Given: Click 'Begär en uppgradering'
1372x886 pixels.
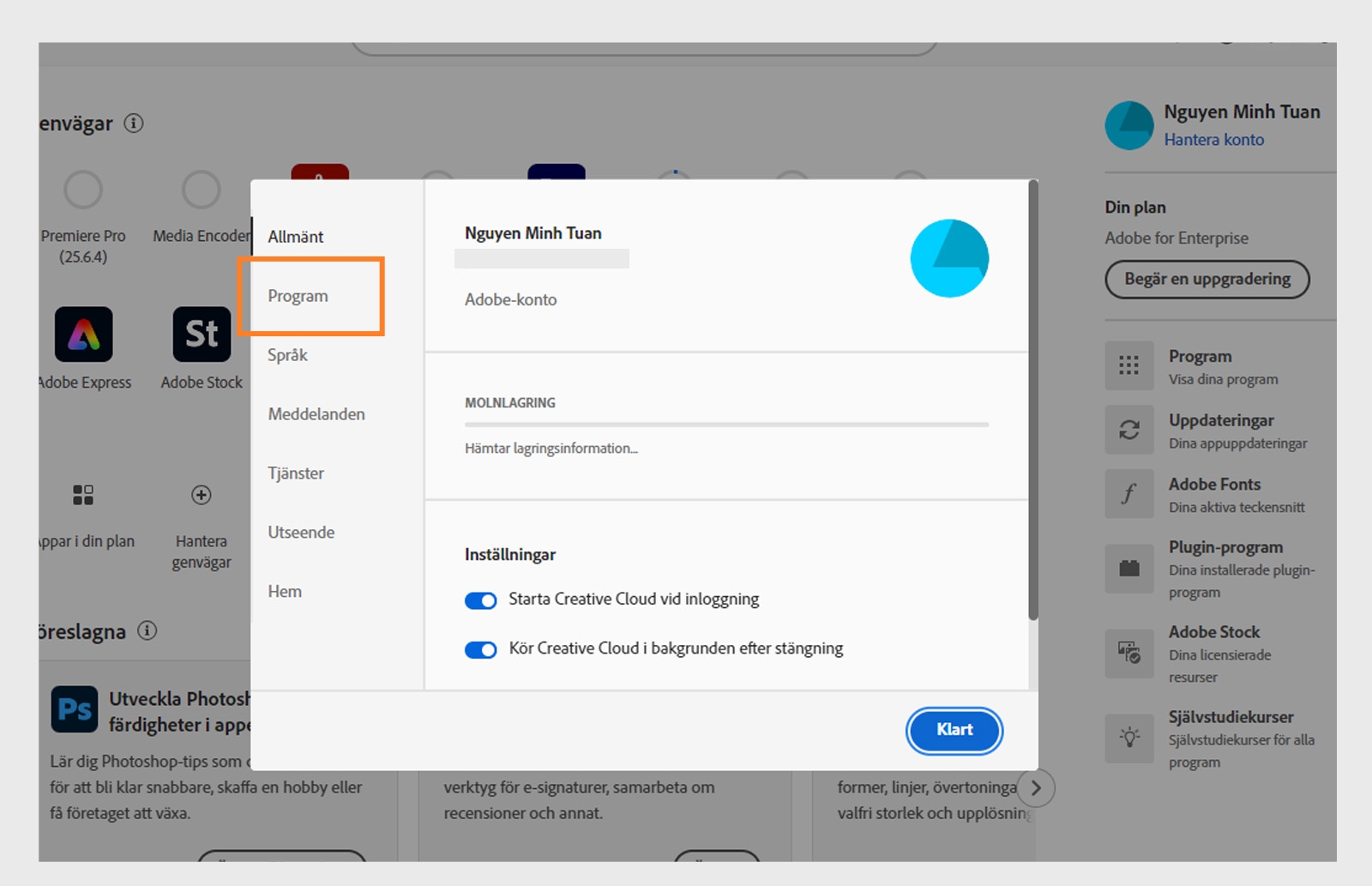Looking at the screenshot, I should click(x=1207, y=279).
